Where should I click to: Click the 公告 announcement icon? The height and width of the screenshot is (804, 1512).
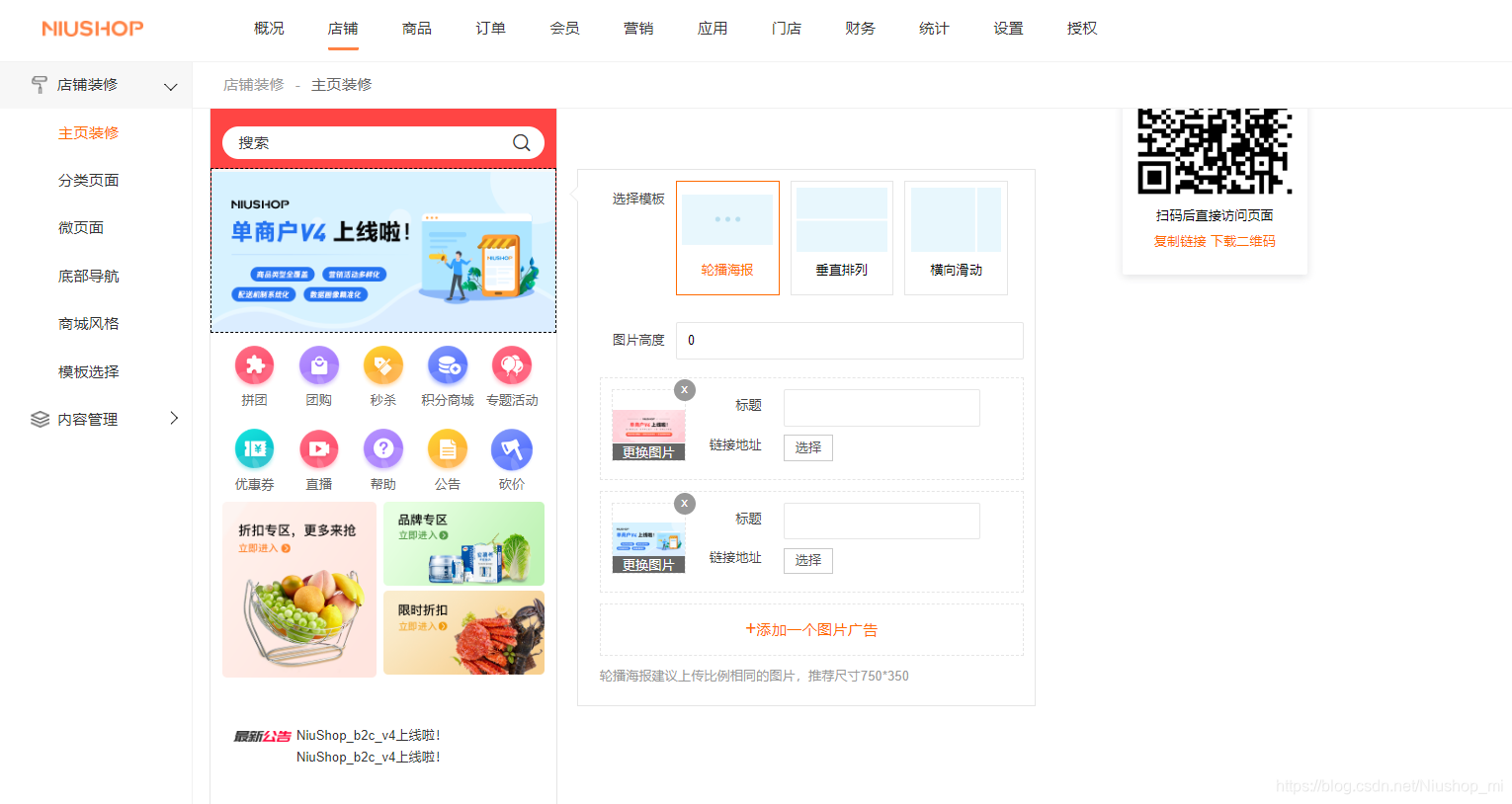447,448
